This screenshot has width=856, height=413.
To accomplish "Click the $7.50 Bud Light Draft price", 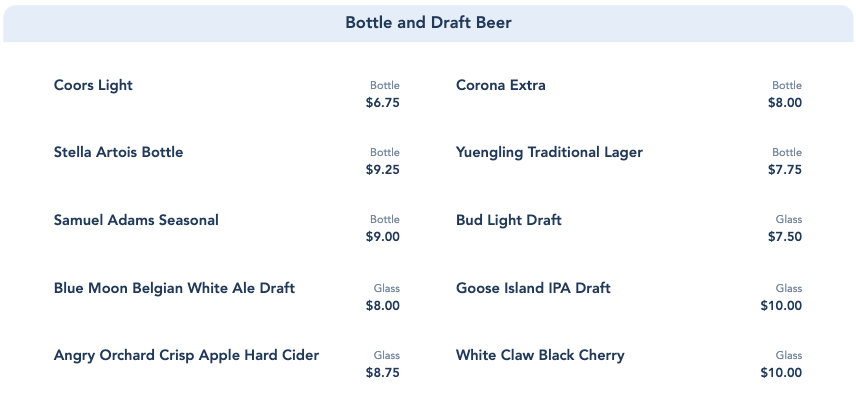I will pos(785,238).
